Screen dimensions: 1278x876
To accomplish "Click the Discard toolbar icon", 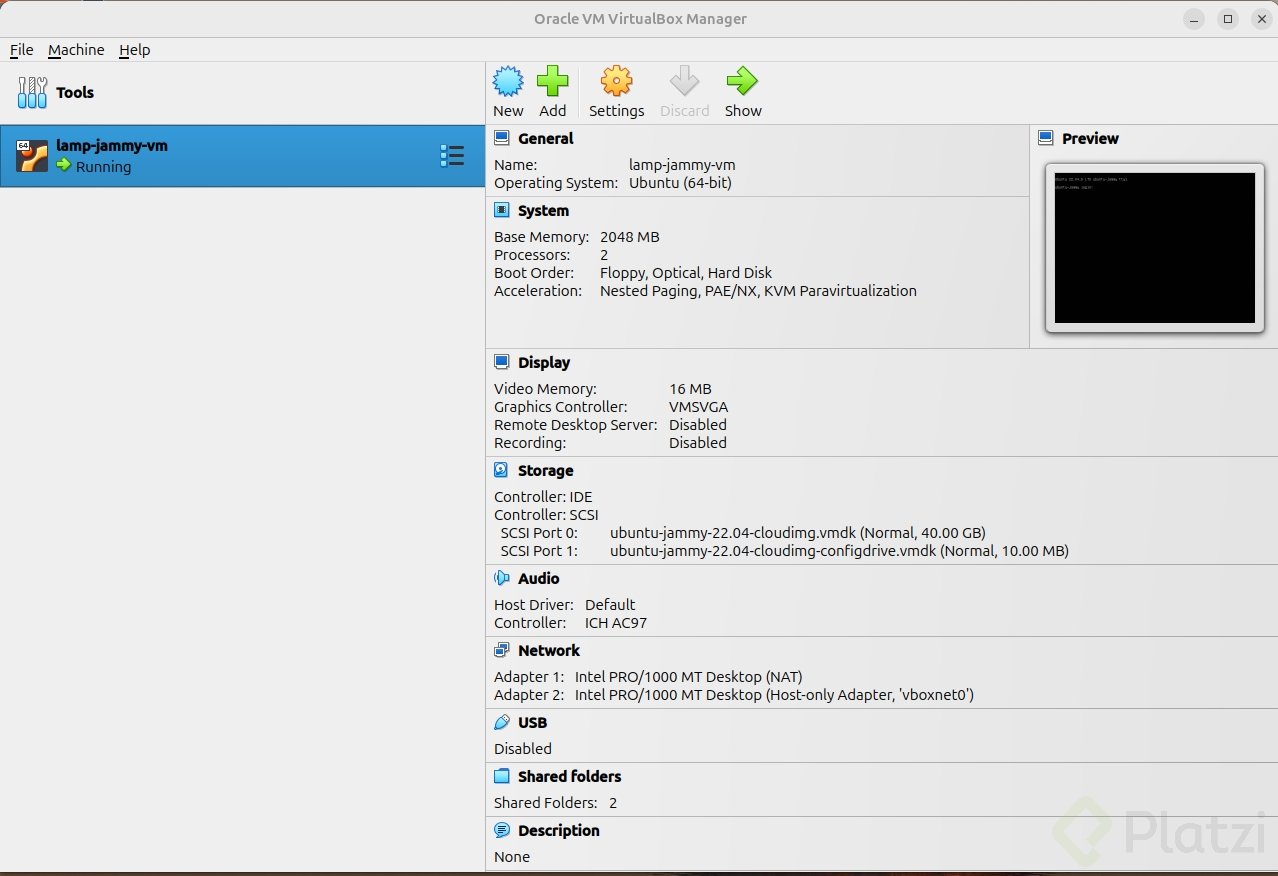I will pyautogui.click(x=684, y=81).
